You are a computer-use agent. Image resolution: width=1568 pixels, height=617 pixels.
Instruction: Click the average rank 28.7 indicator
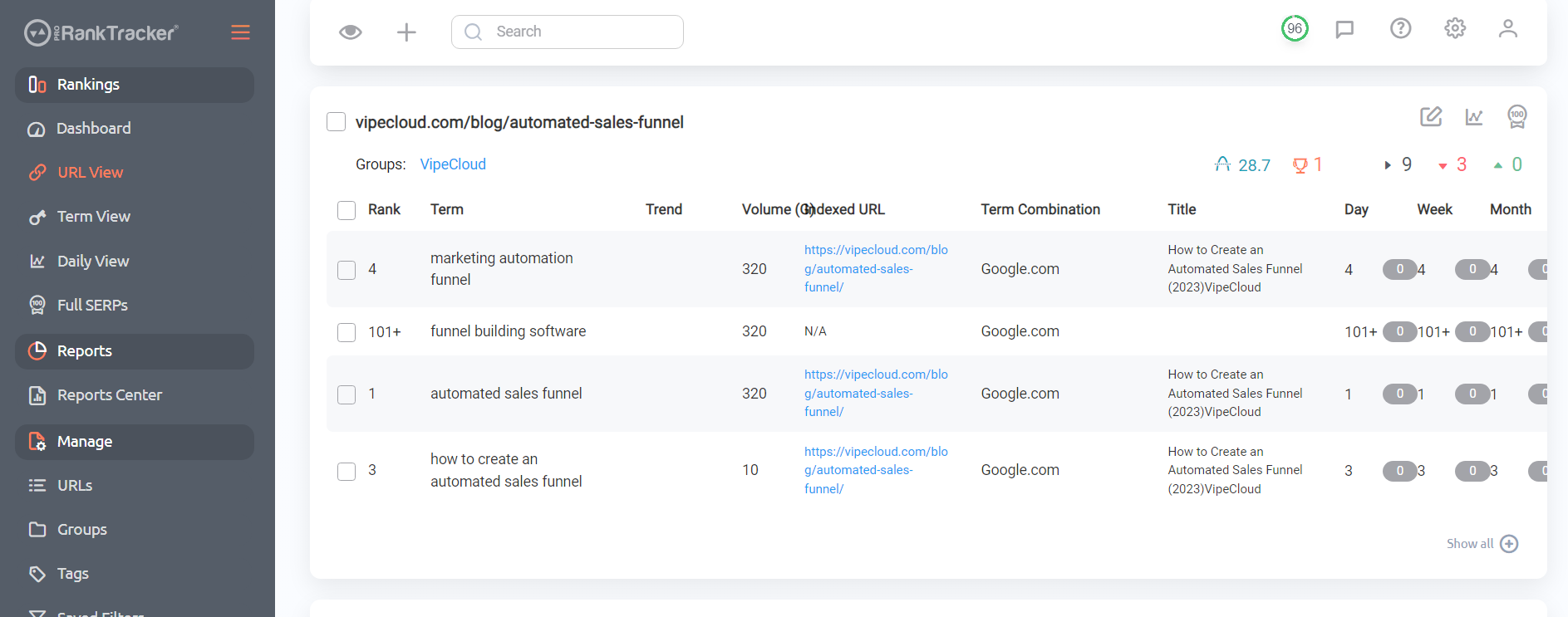(1242, 164)
